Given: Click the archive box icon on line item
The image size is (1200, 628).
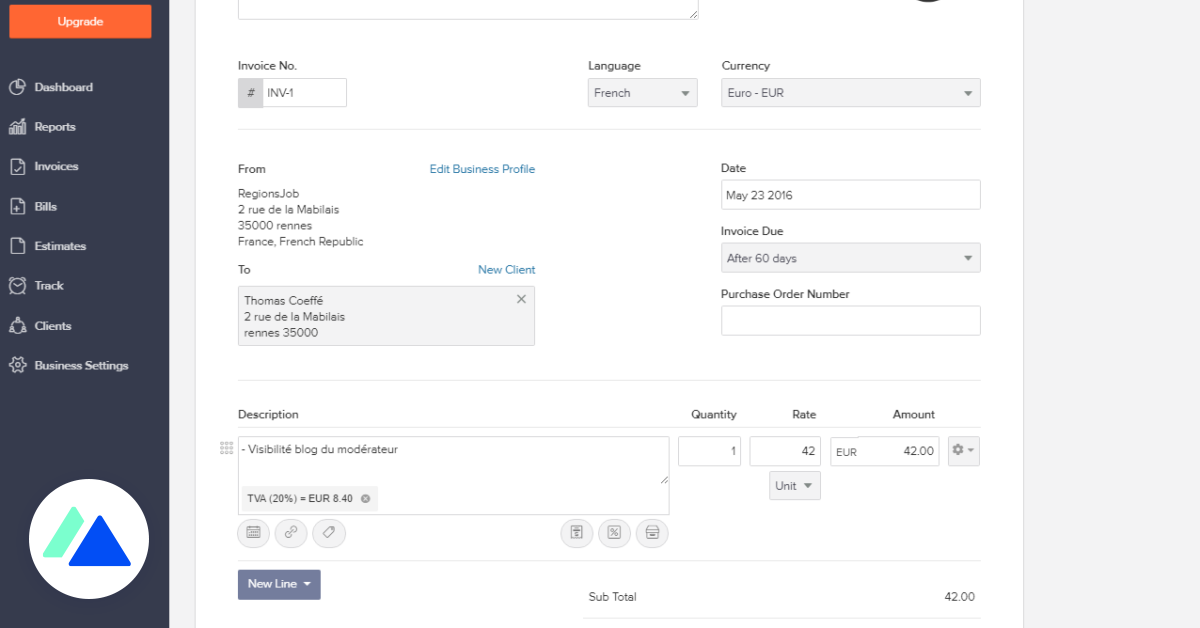Looking at the screenshot, I should [652, 533].
